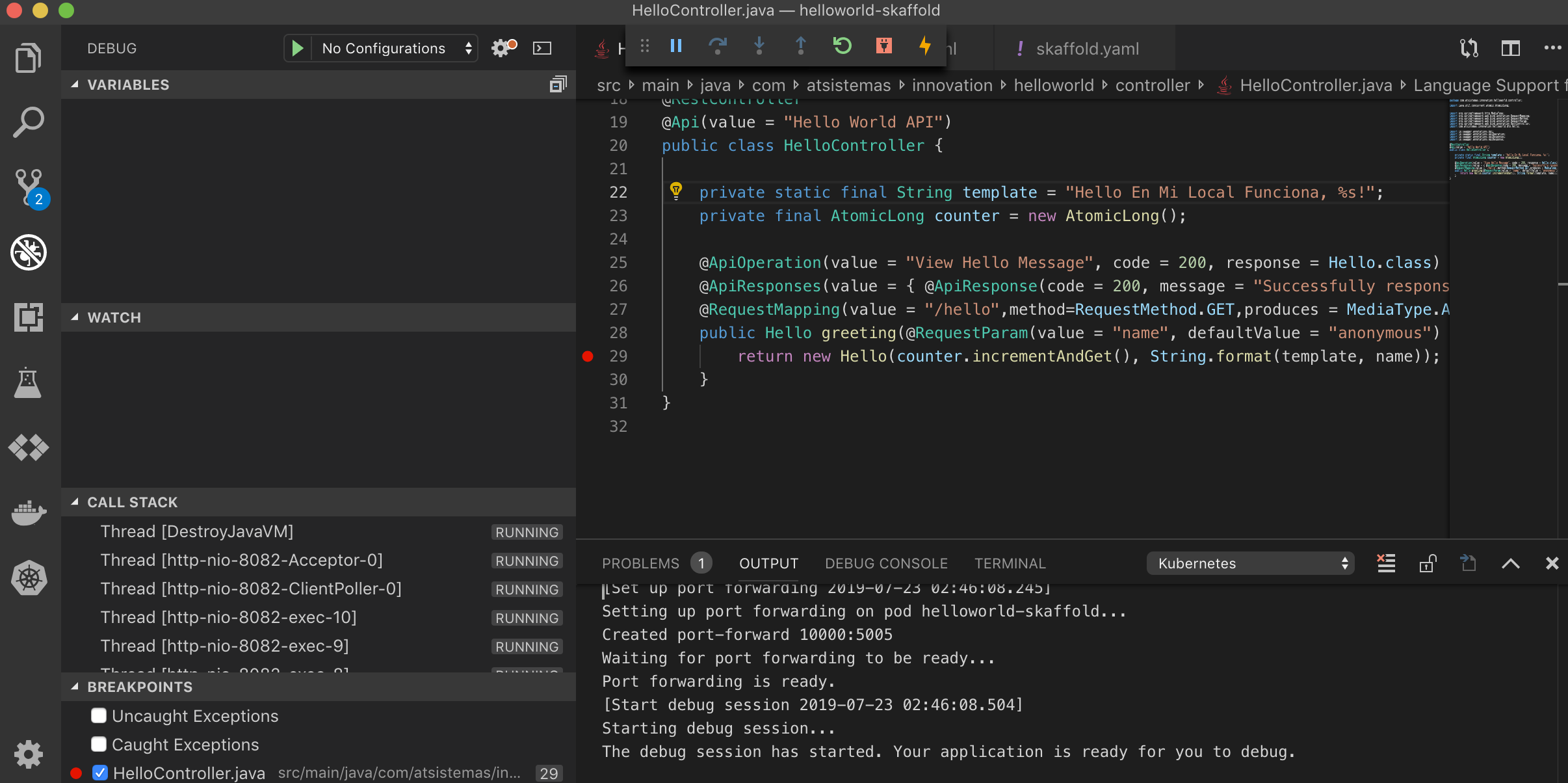Switch to the DEBUG CONSOLE tab

click(885, 563)
